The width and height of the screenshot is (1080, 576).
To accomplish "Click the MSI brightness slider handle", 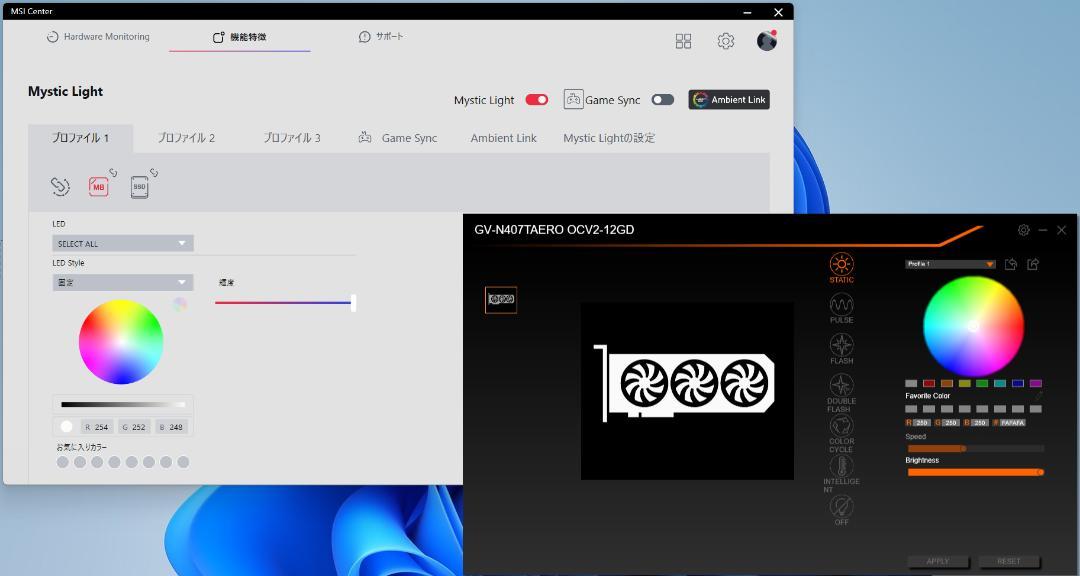I will tap(353, 302).
